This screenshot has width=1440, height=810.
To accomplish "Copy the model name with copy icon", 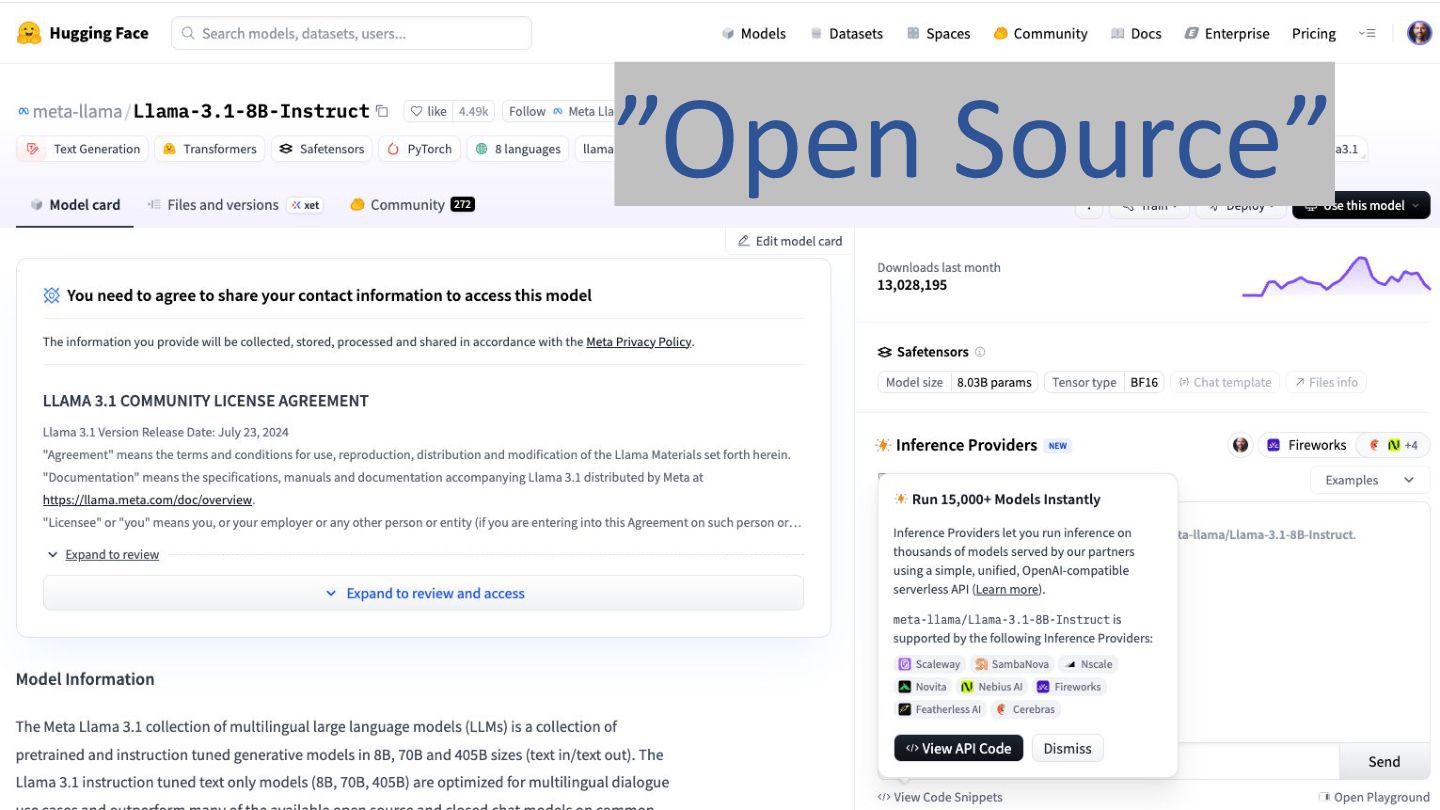I will tap(381, 111).
